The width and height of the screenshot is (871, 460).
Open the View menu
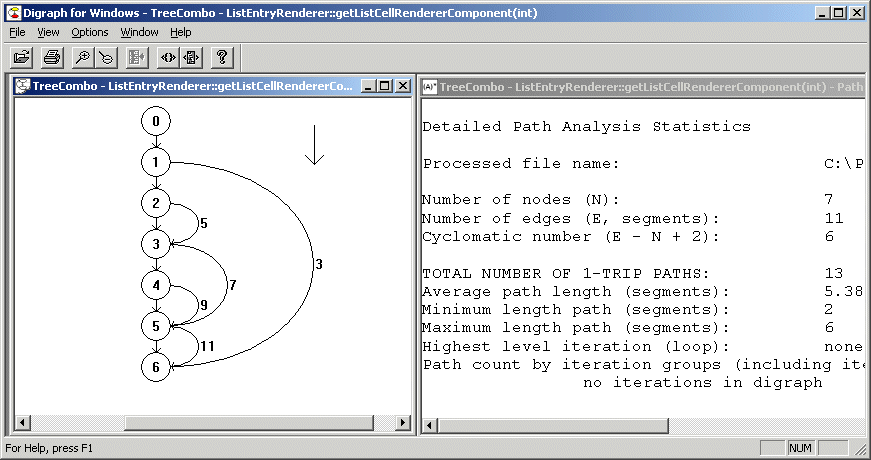click(48, 32)
